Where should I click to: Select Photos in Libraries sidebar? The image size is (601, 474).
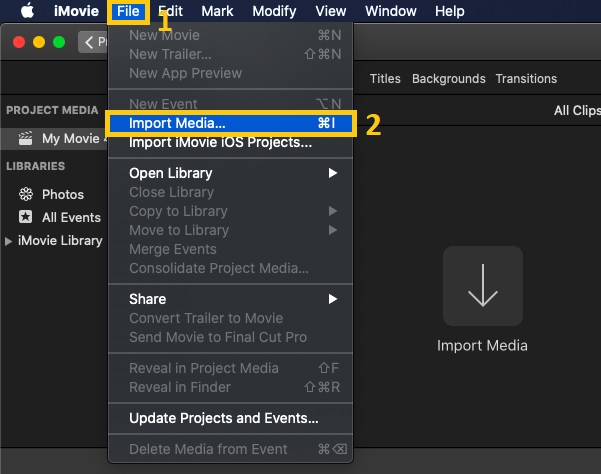click(63, 195)
